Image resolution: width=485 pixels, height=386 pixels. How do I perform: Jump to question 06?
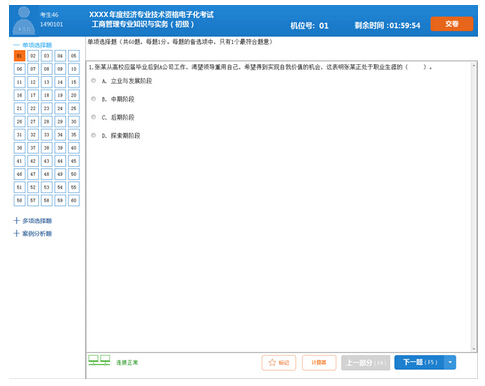19,69
